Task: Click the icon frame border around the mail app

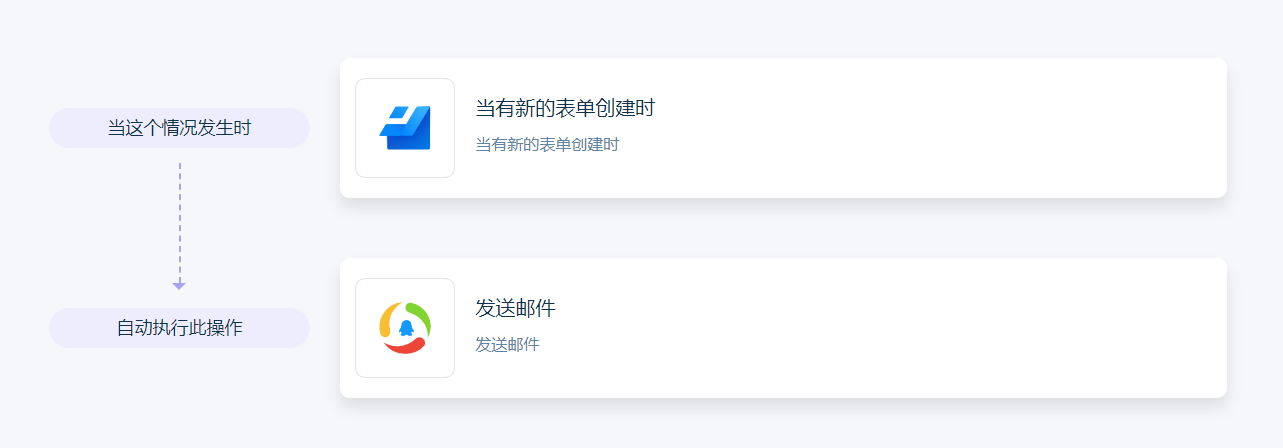Action: pos(356,328)
